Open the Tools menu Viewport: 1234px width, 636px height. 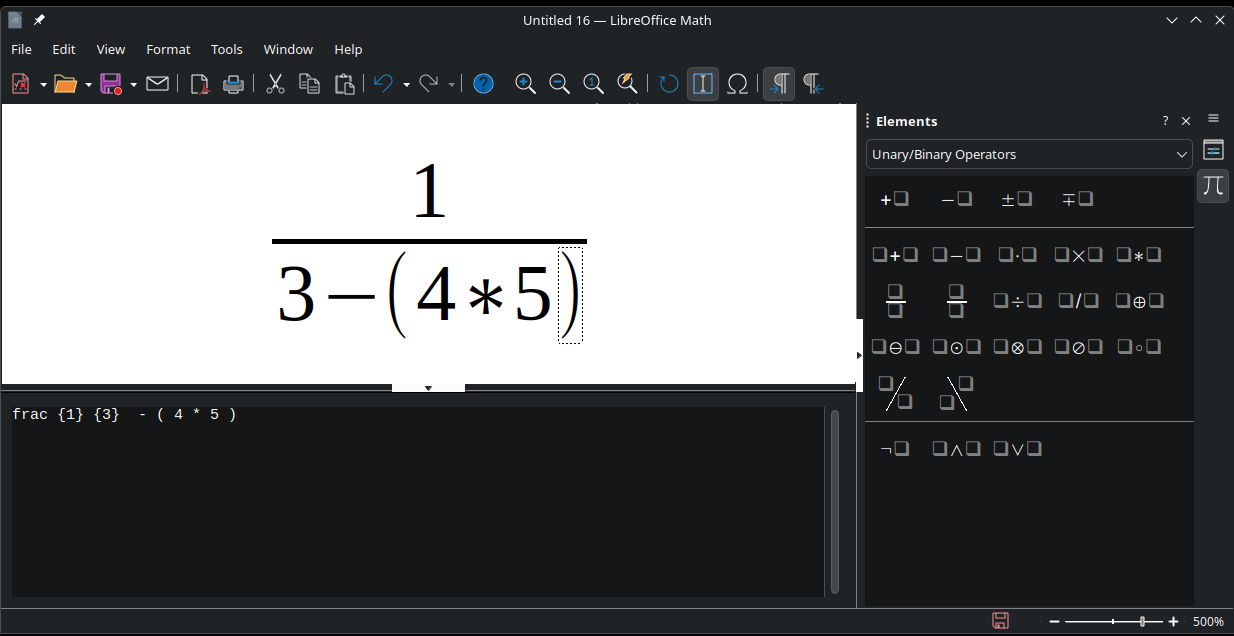click(x=226, y=49)
